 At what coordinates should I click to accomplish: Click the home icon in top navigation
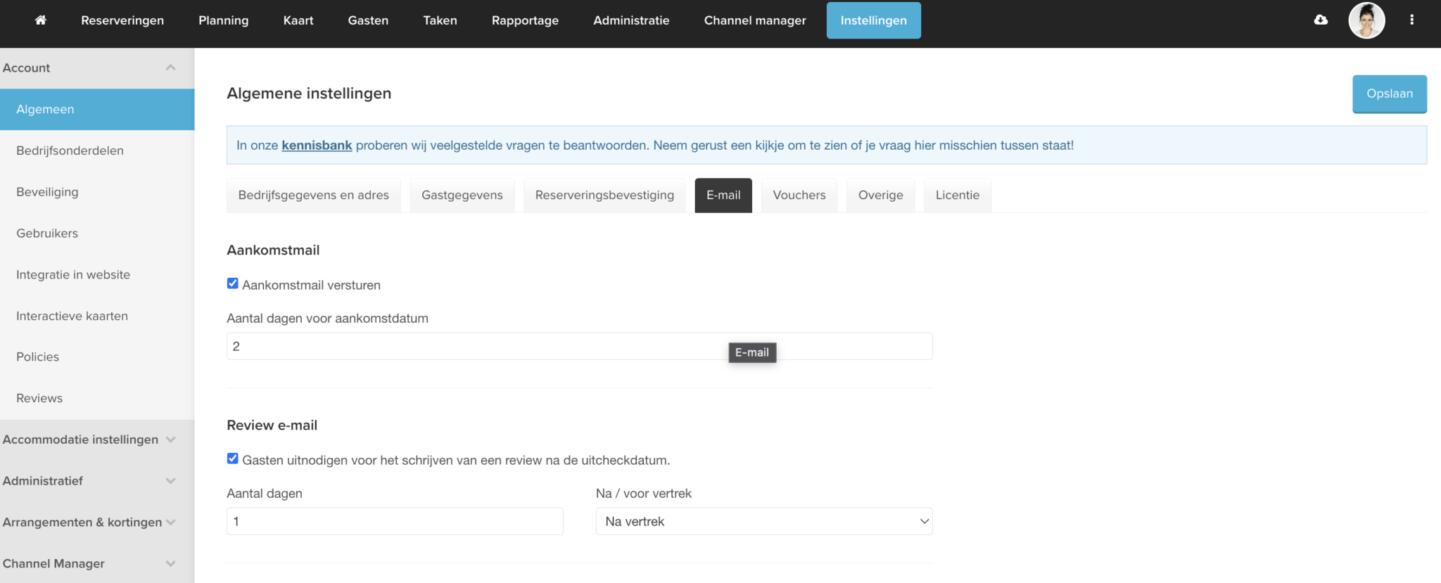(x=40, y=21)
